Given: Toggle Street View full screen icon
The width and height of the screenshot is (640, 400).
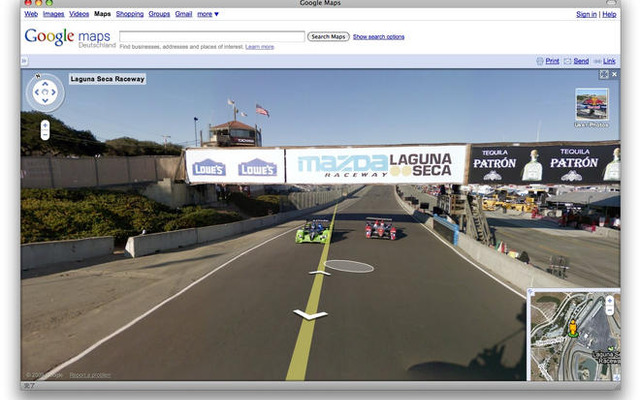Looking at the screenshot, I should tap(604, 74).
